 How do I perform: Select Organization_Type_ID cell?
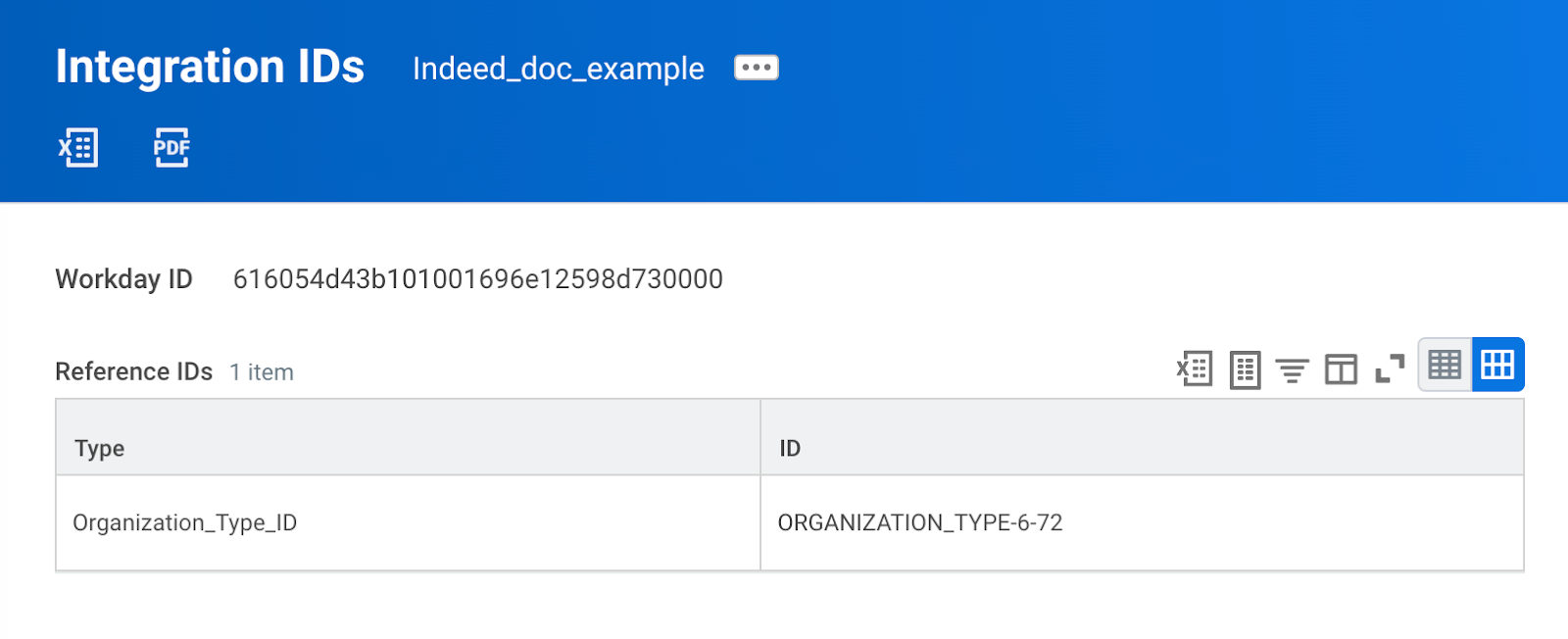click(x=408, y=523)
